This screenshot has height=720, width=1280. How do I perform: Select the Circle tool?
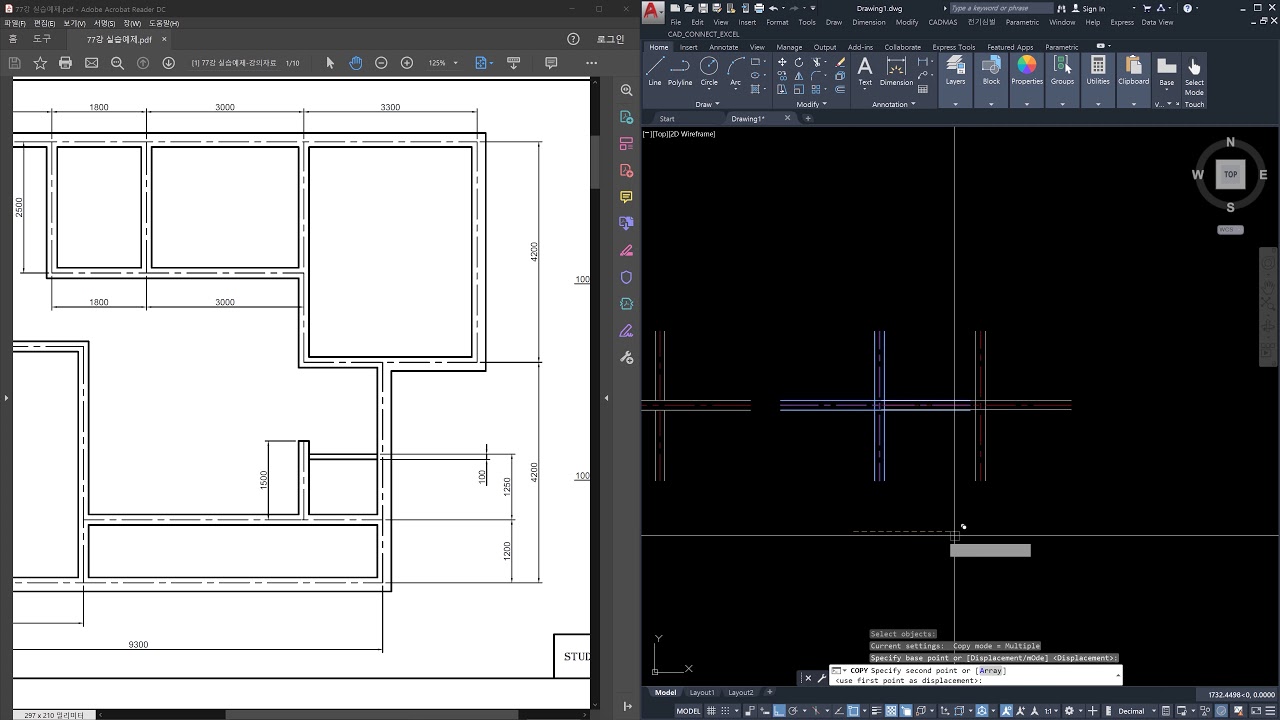[709, 71]
